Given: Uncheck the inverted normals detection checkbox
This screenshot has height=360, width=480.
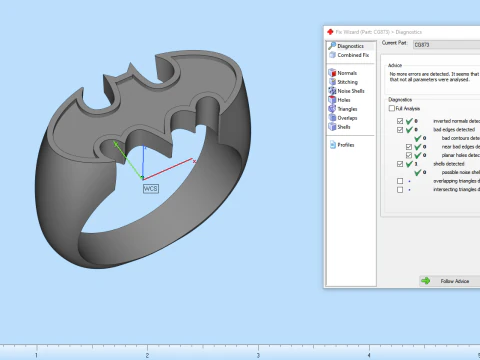Looking at the screenshot, I should [x=400, y=121].
